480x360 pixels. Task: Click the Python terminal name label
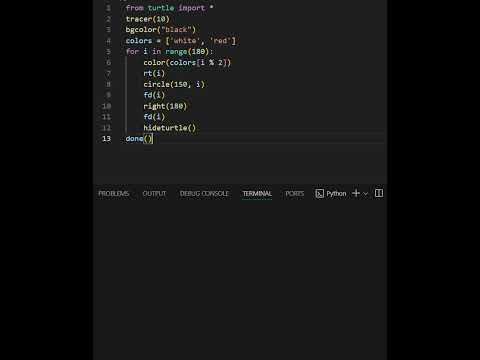[336, 193]
